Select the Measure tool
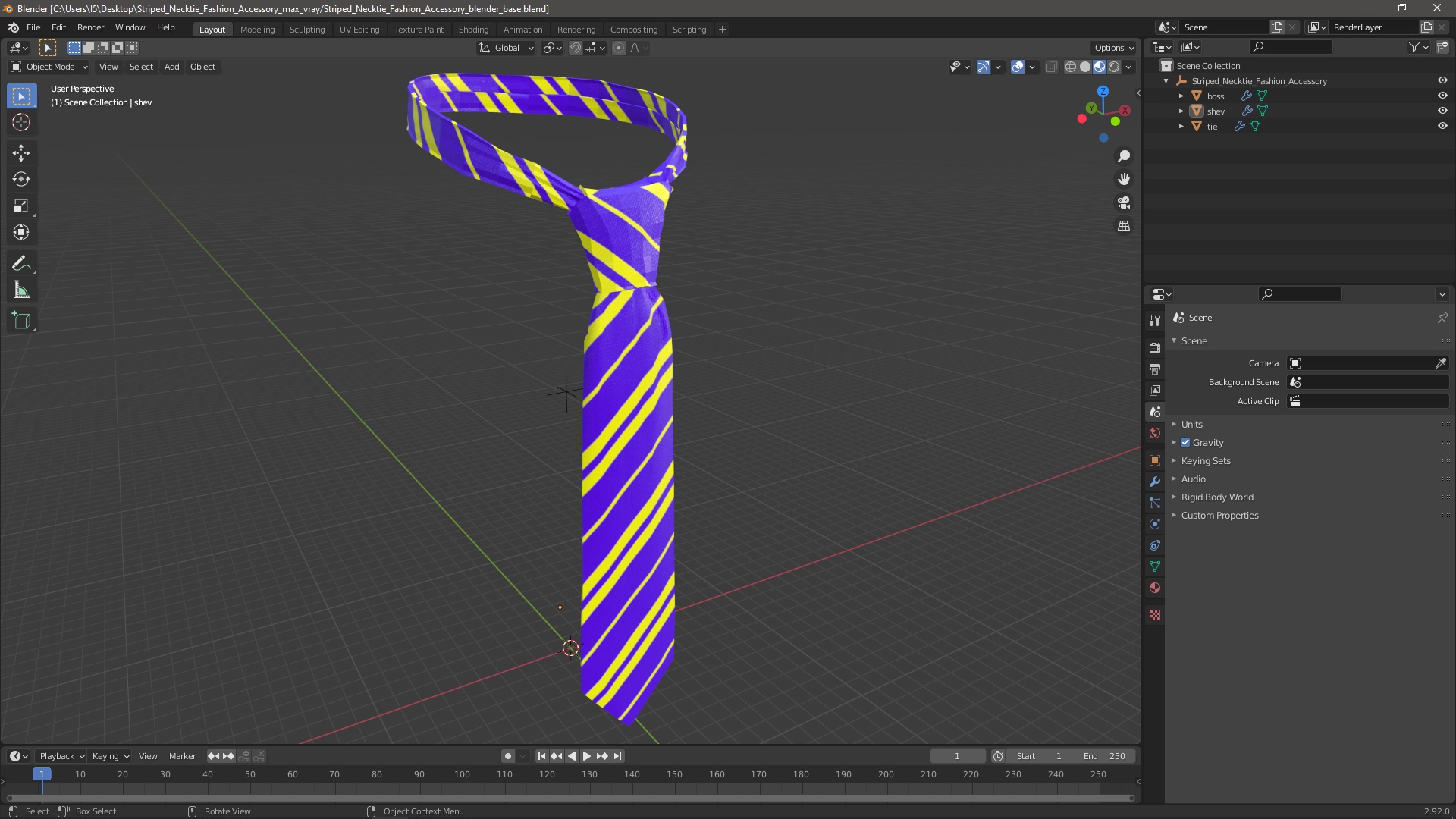 point(21,290)
